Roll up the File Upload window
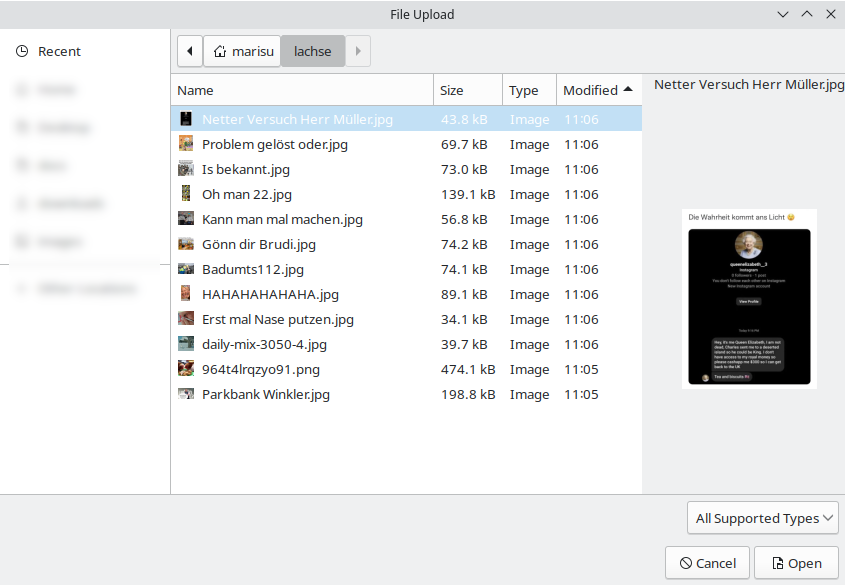This screenshot has width=845, height=585. [783, 15]
